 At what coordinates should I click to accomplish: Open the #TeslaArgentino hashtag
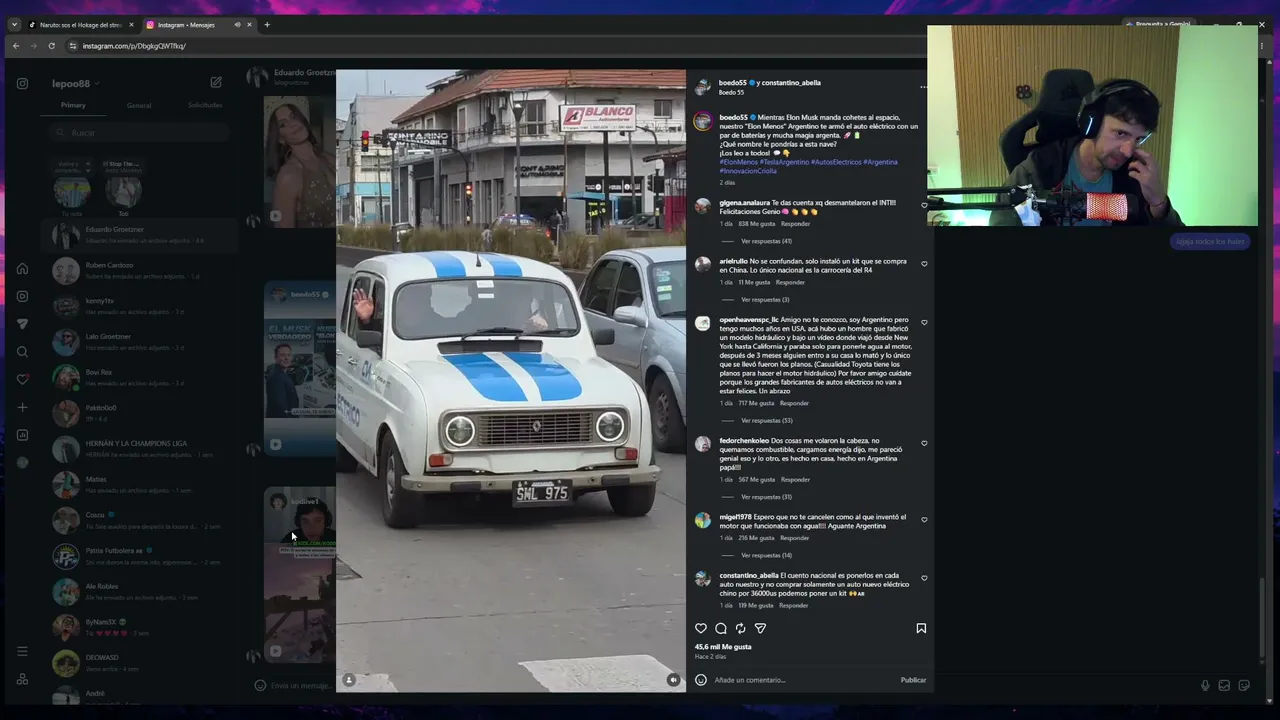784,162
